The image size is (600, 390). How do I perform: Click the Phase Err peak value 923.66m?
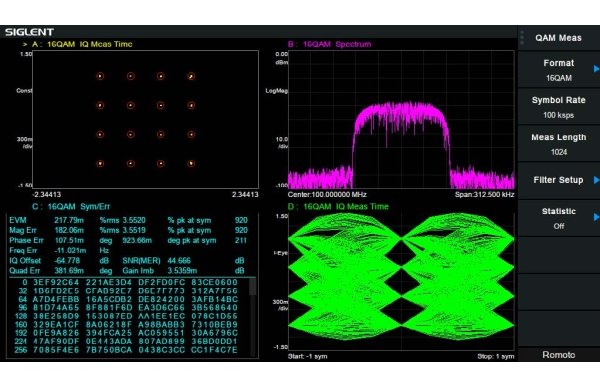[137, 240]
